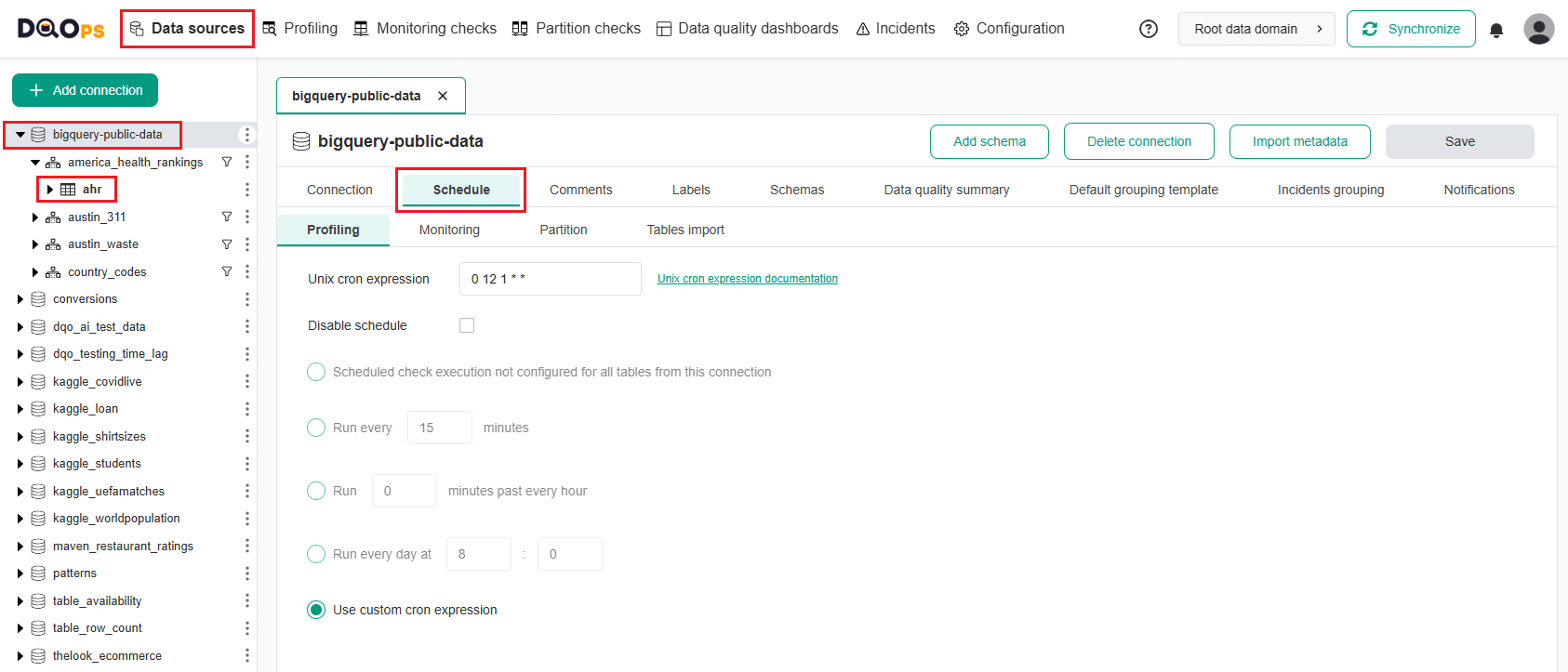Click the Unix cron expression input field

551,279
